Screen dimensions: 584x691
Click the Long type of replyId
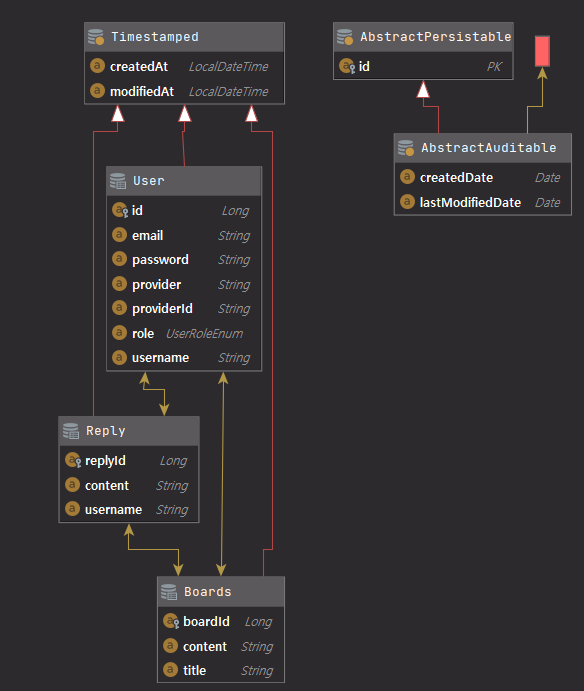coord(173,461)
